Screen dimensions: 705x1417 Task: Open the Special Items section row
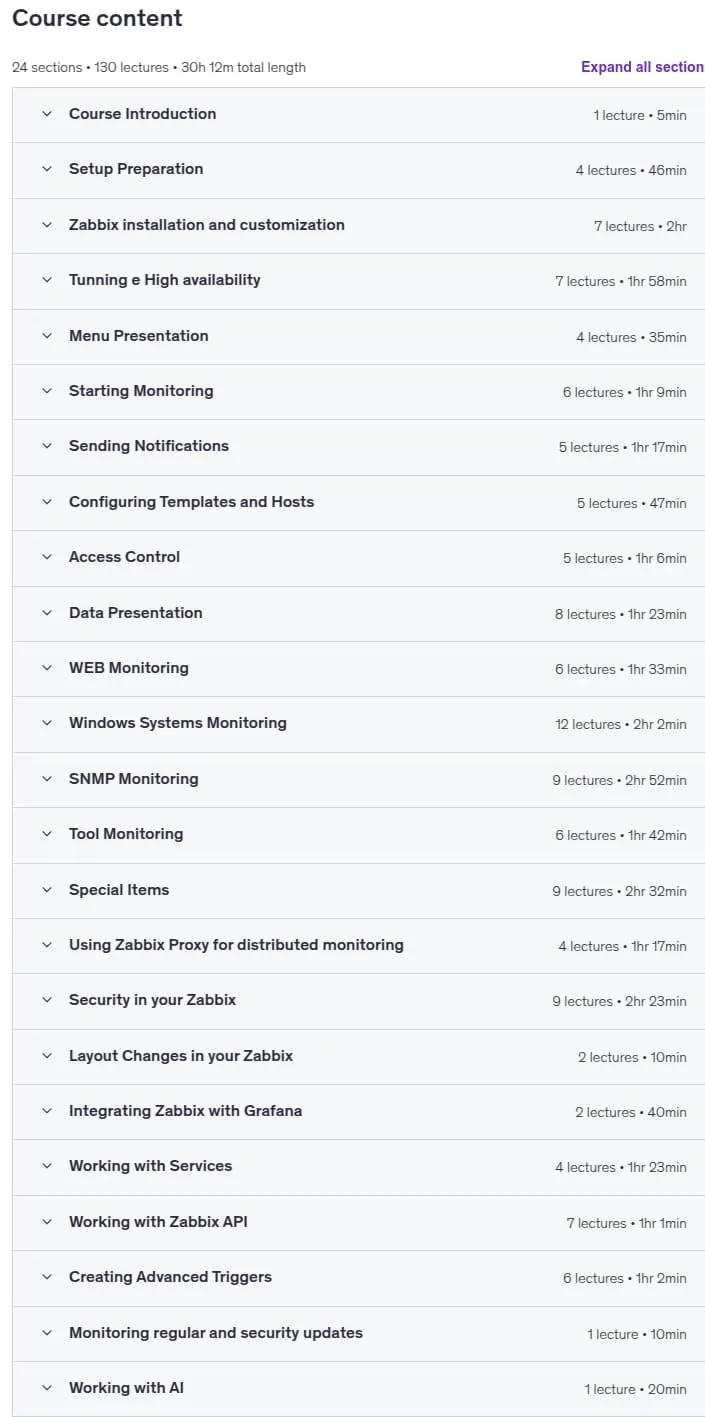pyautogui.click(x=358, y=890)
